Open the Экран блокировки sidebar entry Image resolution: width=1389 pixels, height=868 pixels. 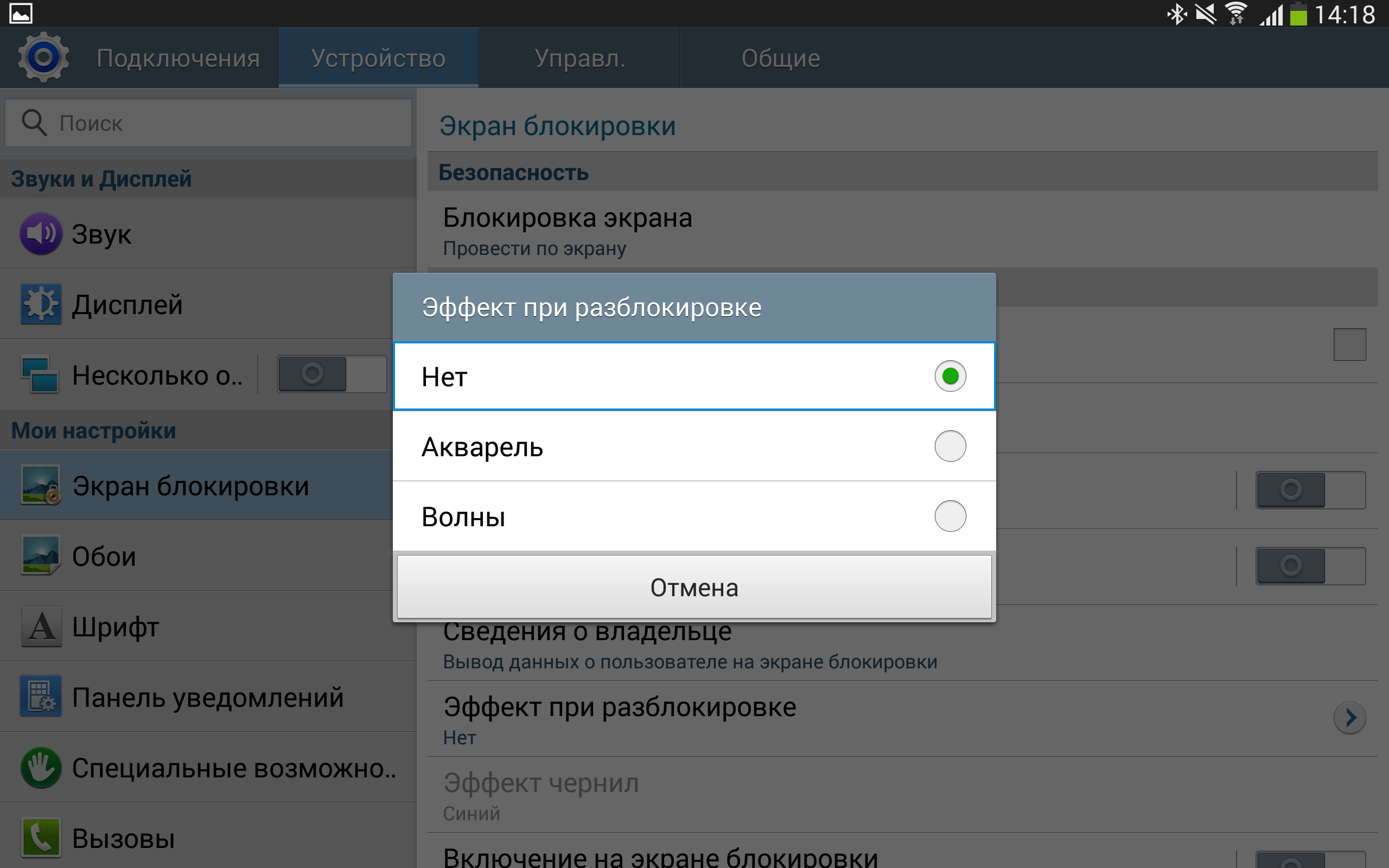click(196, 485)
